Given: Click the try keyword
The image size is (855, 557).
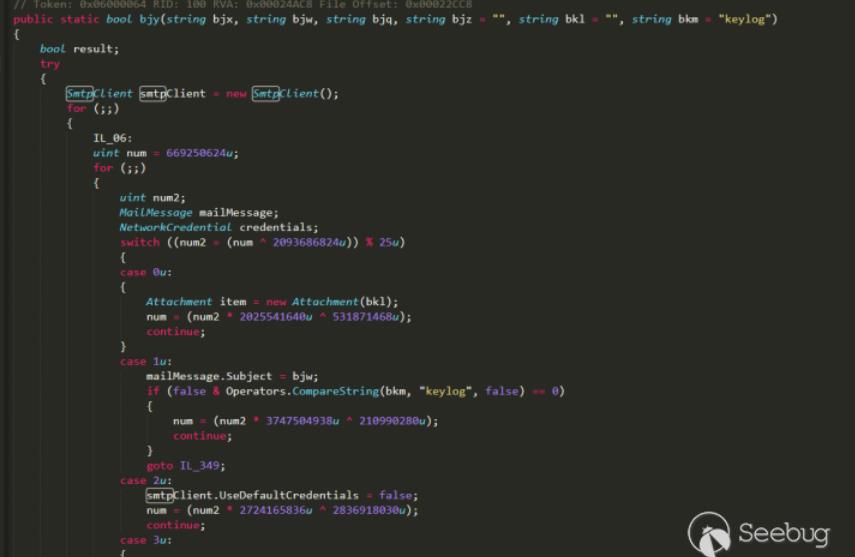Looking at the screenshot, I should 50,64.
